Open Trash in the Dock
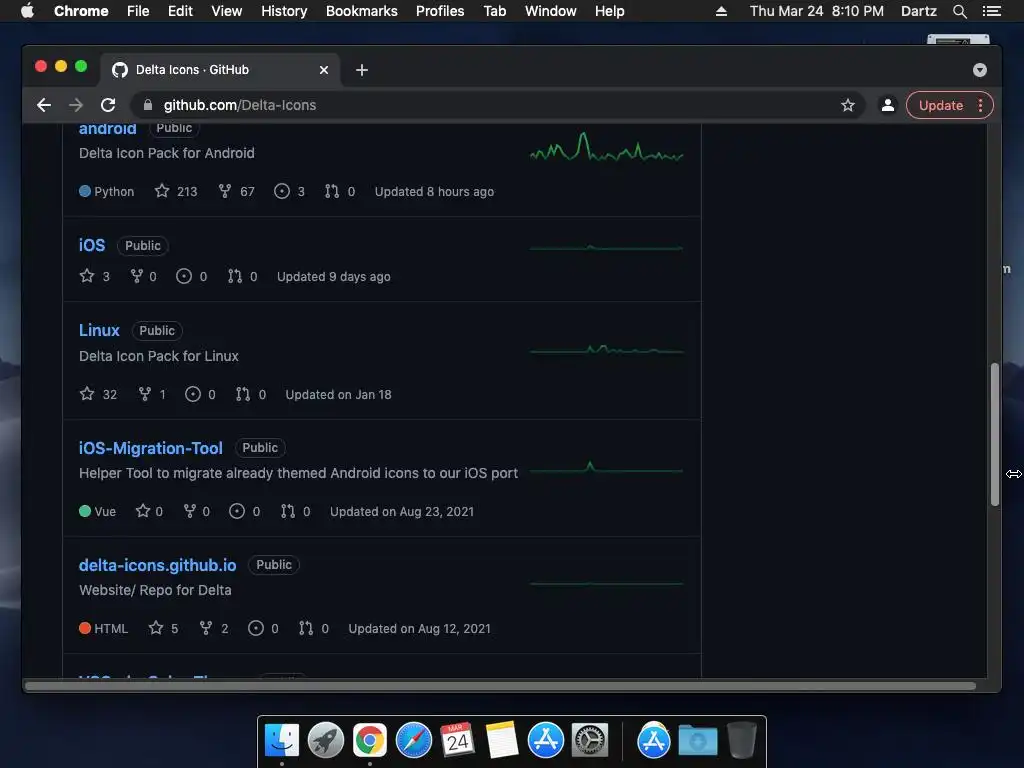1024x768 pixels. pyautogui.click(x=742, y=740)
